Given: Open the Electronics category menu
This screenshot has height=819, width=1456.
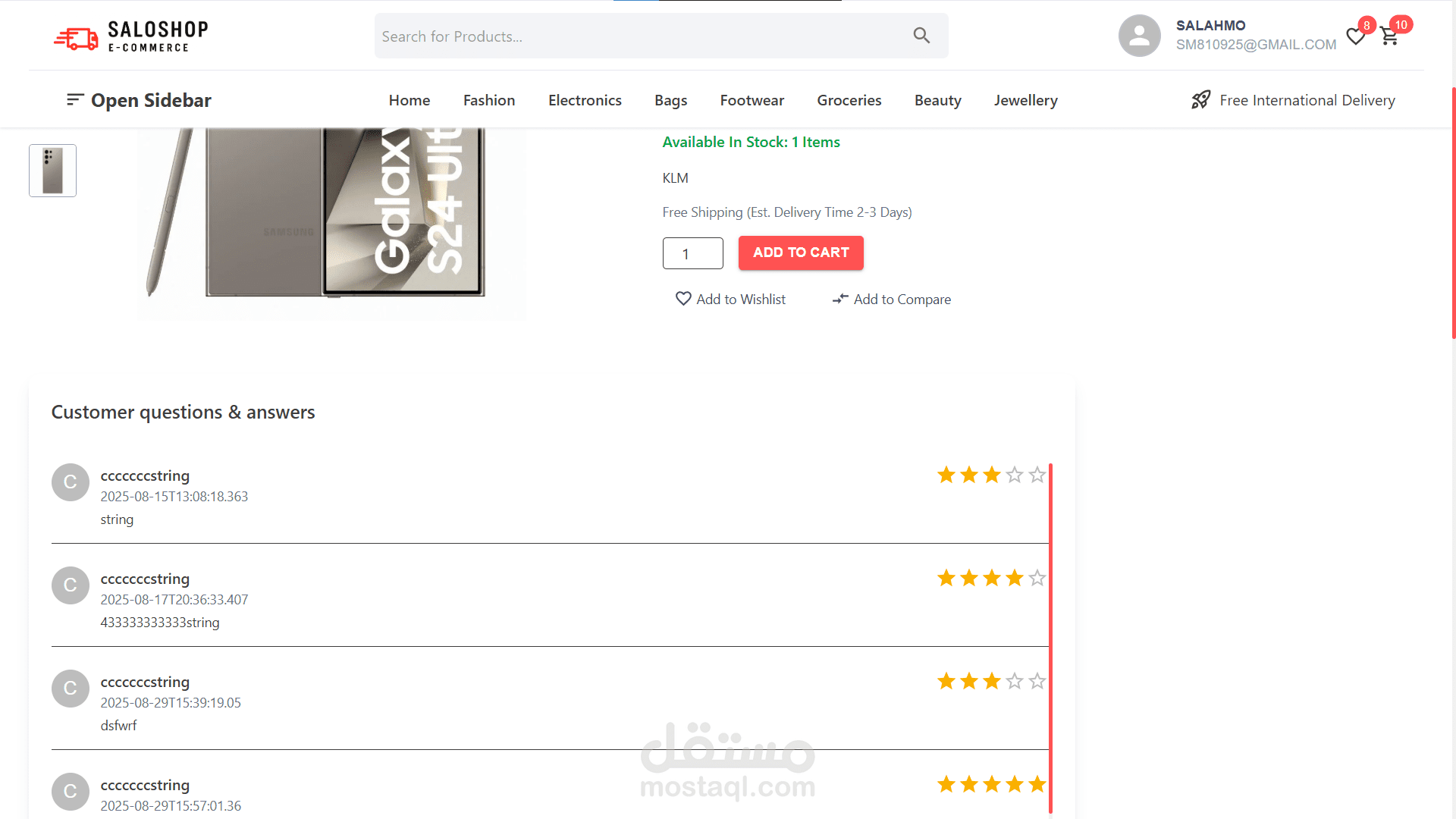Looking at the screenshot, I should click(x=585, y=100).
